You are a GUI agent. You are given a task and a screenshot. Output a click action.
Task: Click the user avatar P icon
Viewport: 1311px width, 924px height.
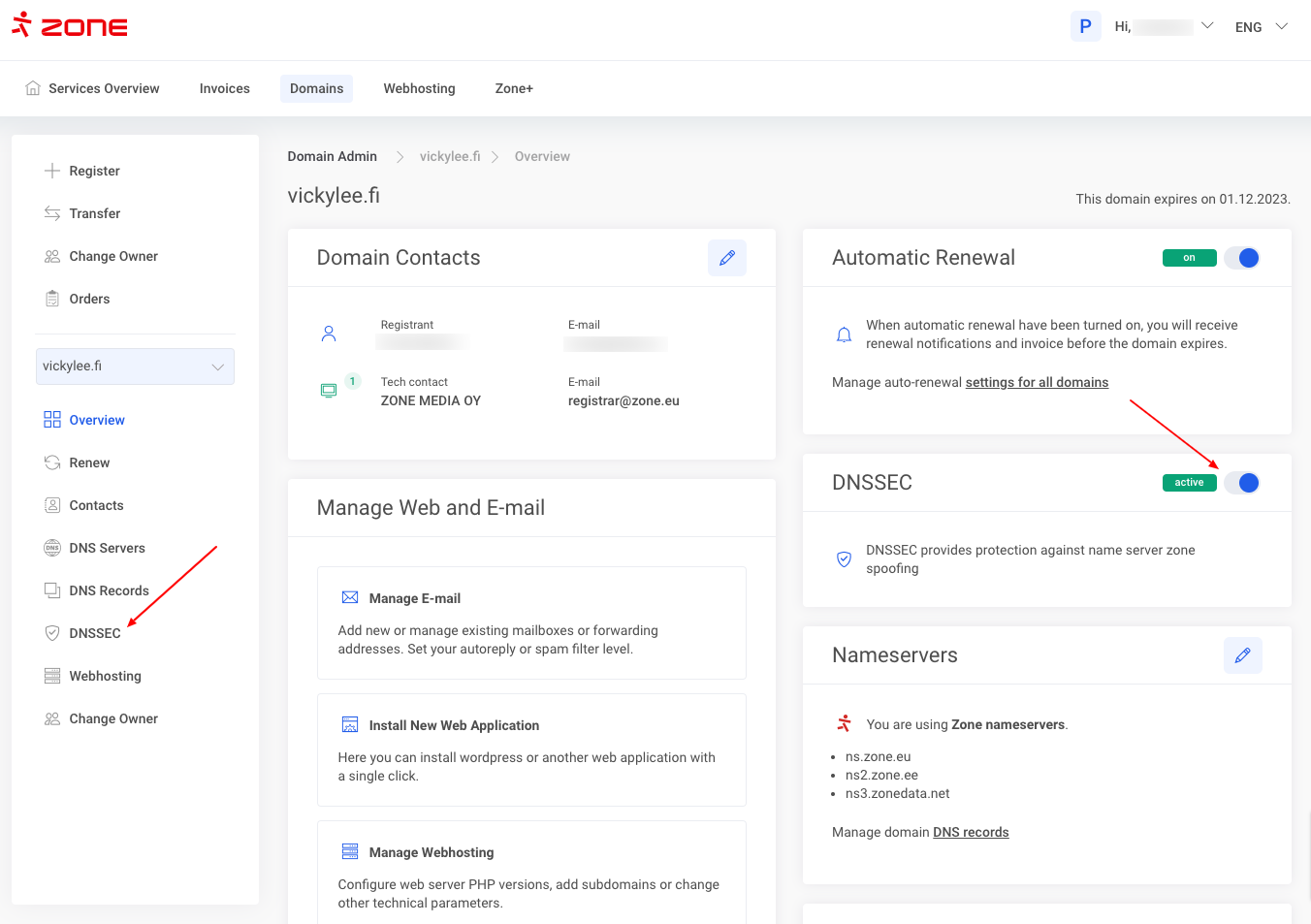point(1085,26)
